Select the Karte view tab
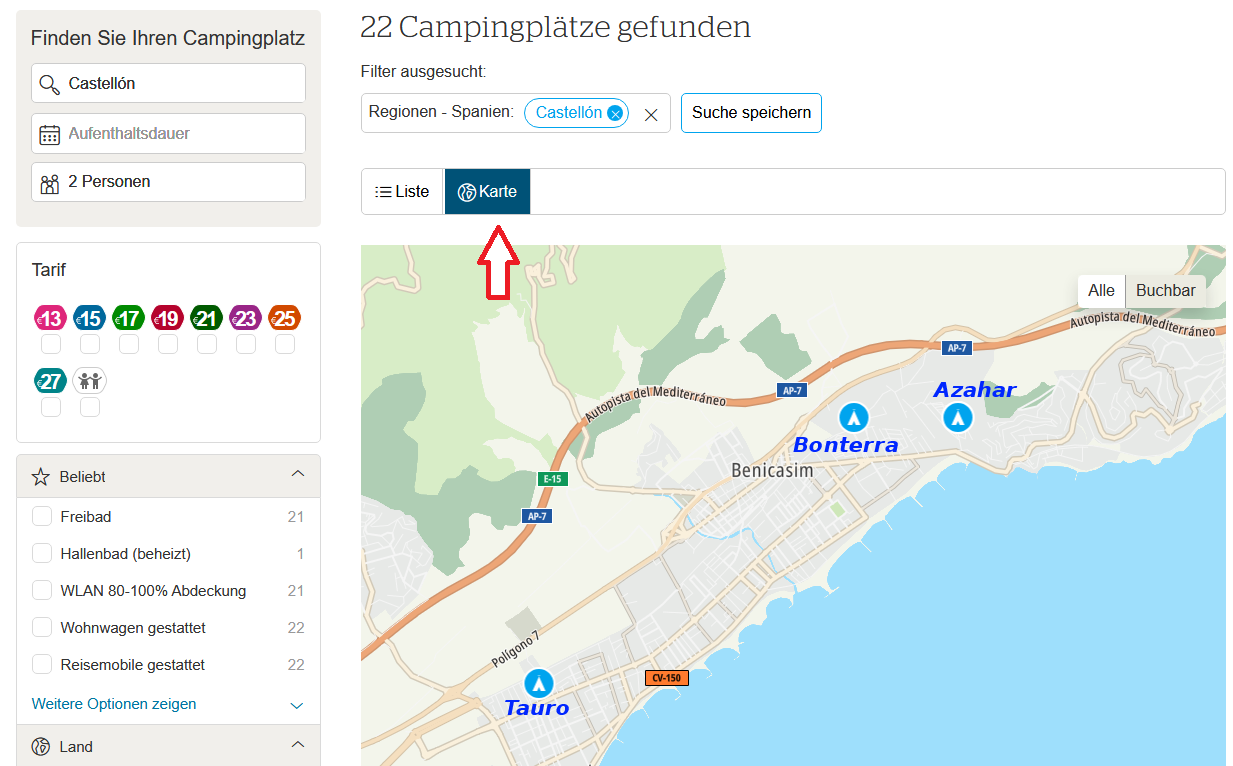1233x766 pixels. coord(487,192)
